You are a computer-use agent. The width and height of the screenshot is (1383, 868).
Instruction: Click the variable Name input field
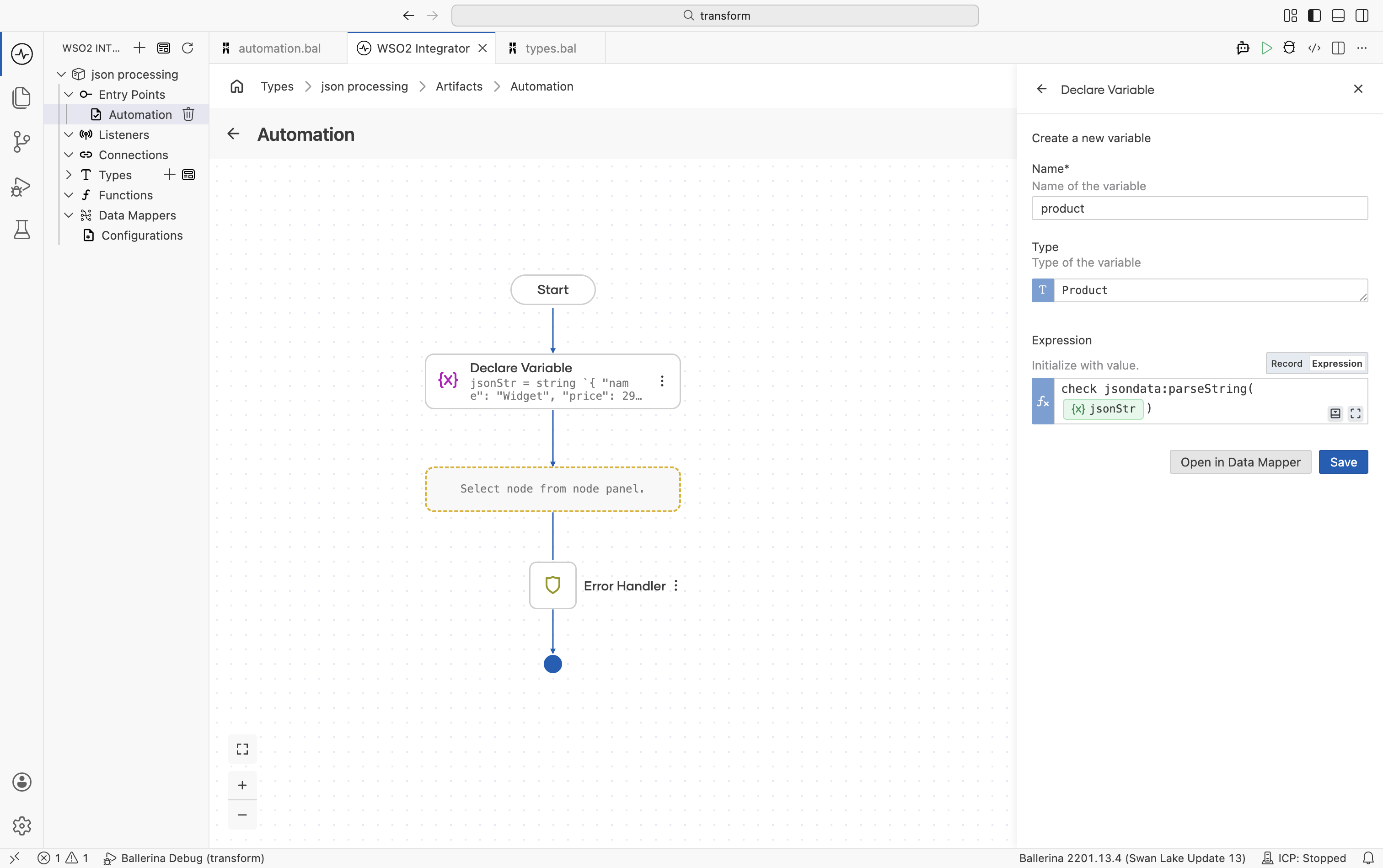coord(1200,209)
